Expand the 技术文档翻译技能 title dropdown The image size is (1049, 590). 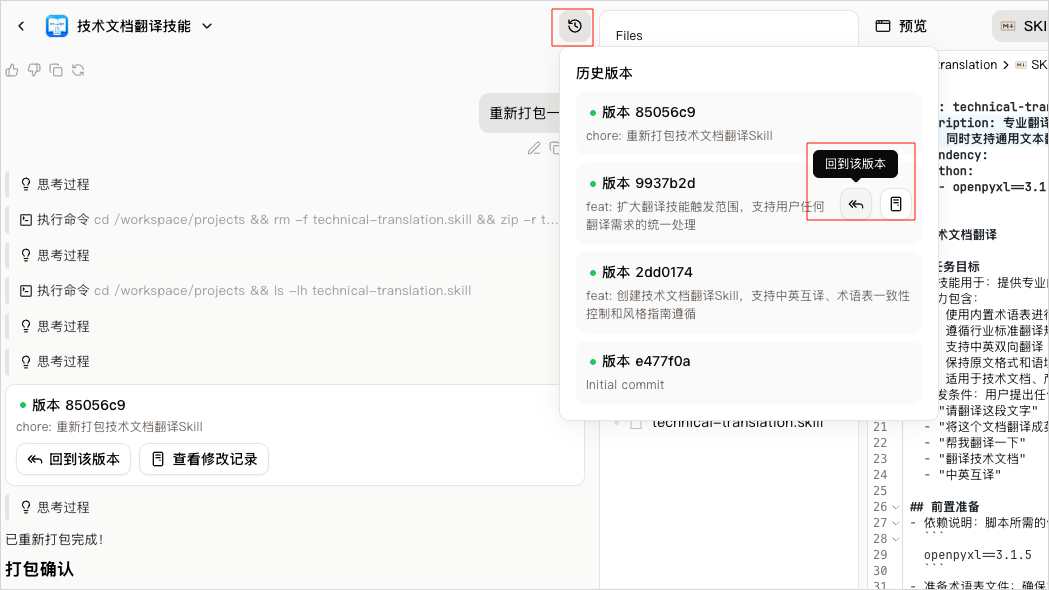click(x=207, y=26)
